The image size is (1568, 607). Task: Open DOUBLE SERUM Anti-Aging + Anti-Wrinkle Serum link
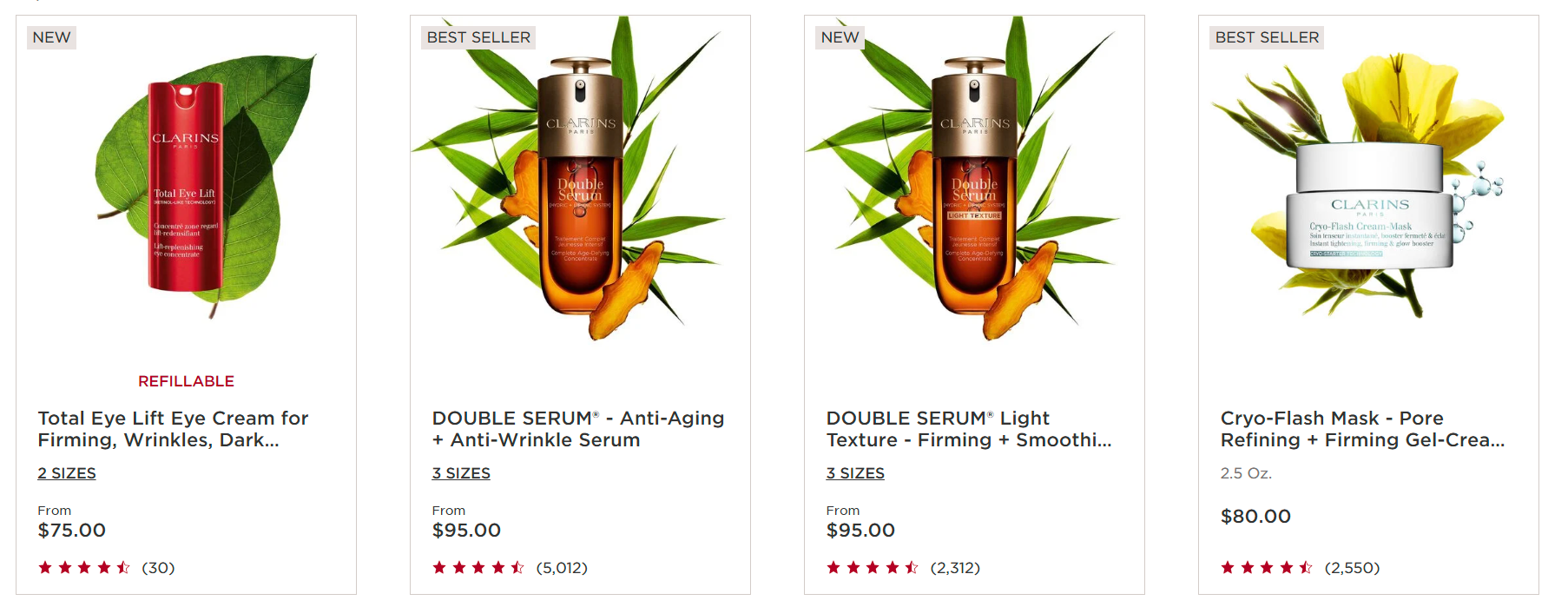pos(578,429)
